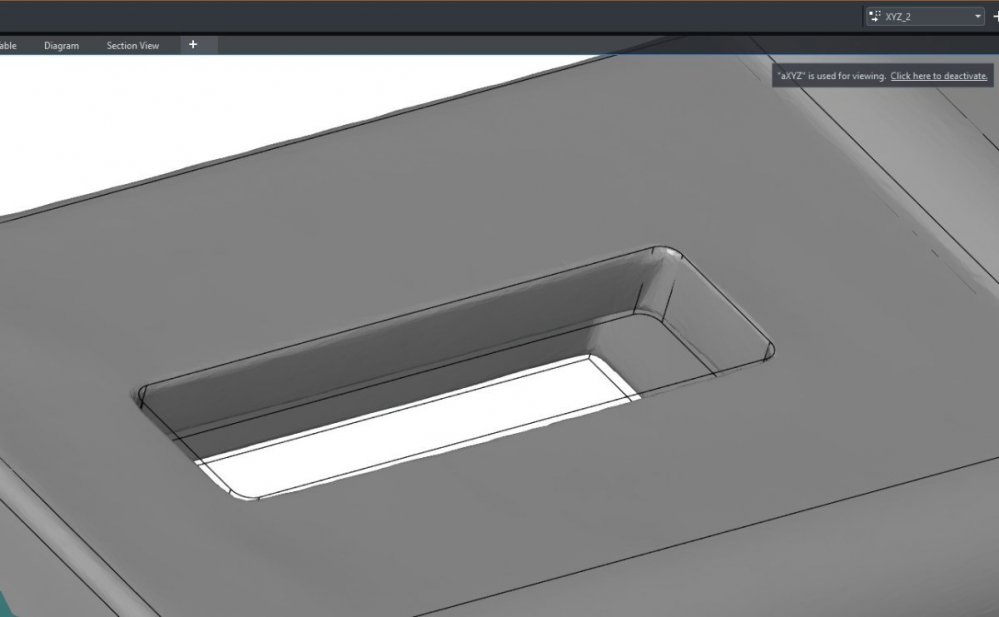Viewport: 999px width, 617px height.
Task: Click the rounded upper-right corner of the pocket
Action: 668,254
